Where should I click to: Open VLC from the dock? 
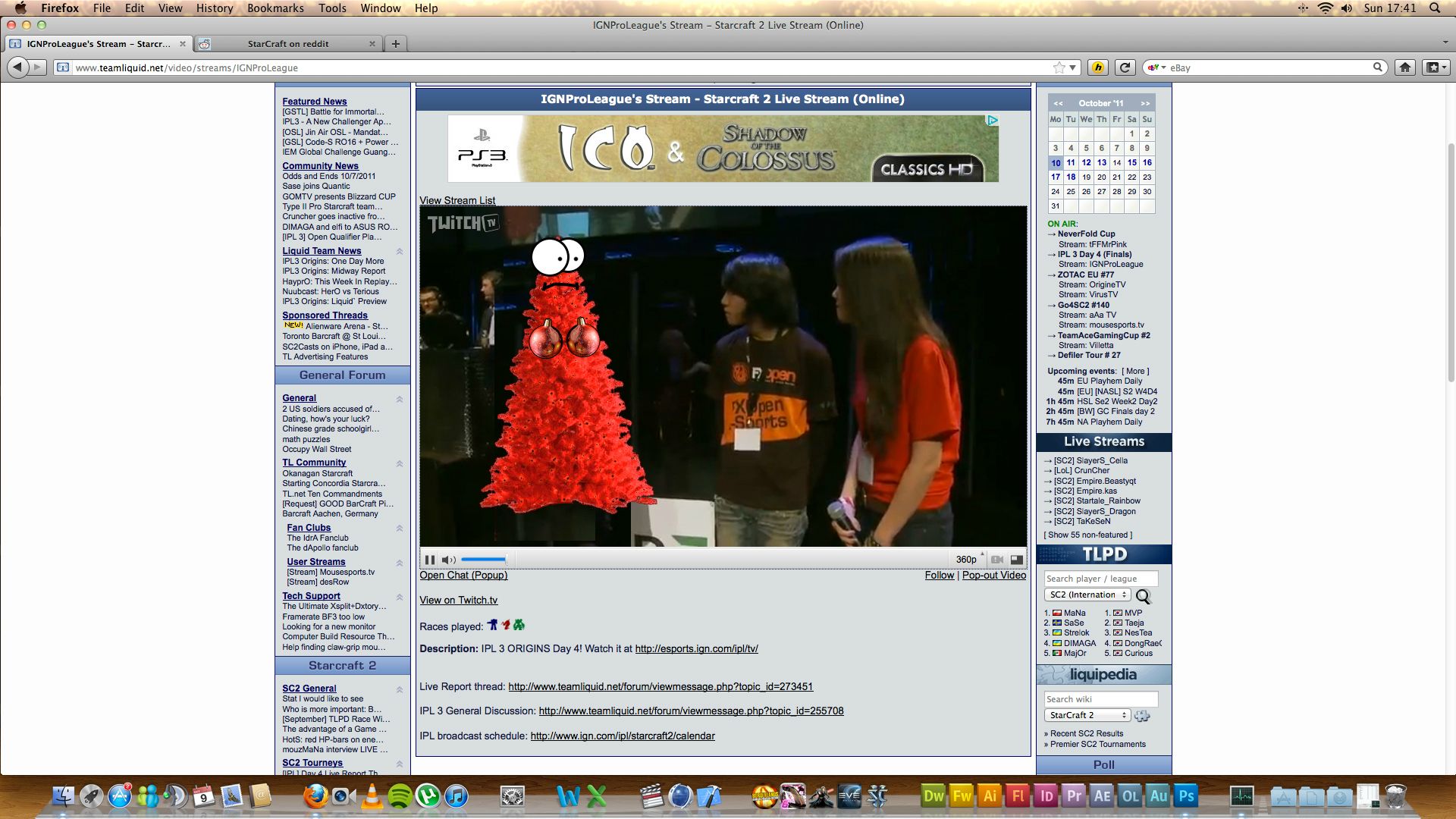(371, 796)
